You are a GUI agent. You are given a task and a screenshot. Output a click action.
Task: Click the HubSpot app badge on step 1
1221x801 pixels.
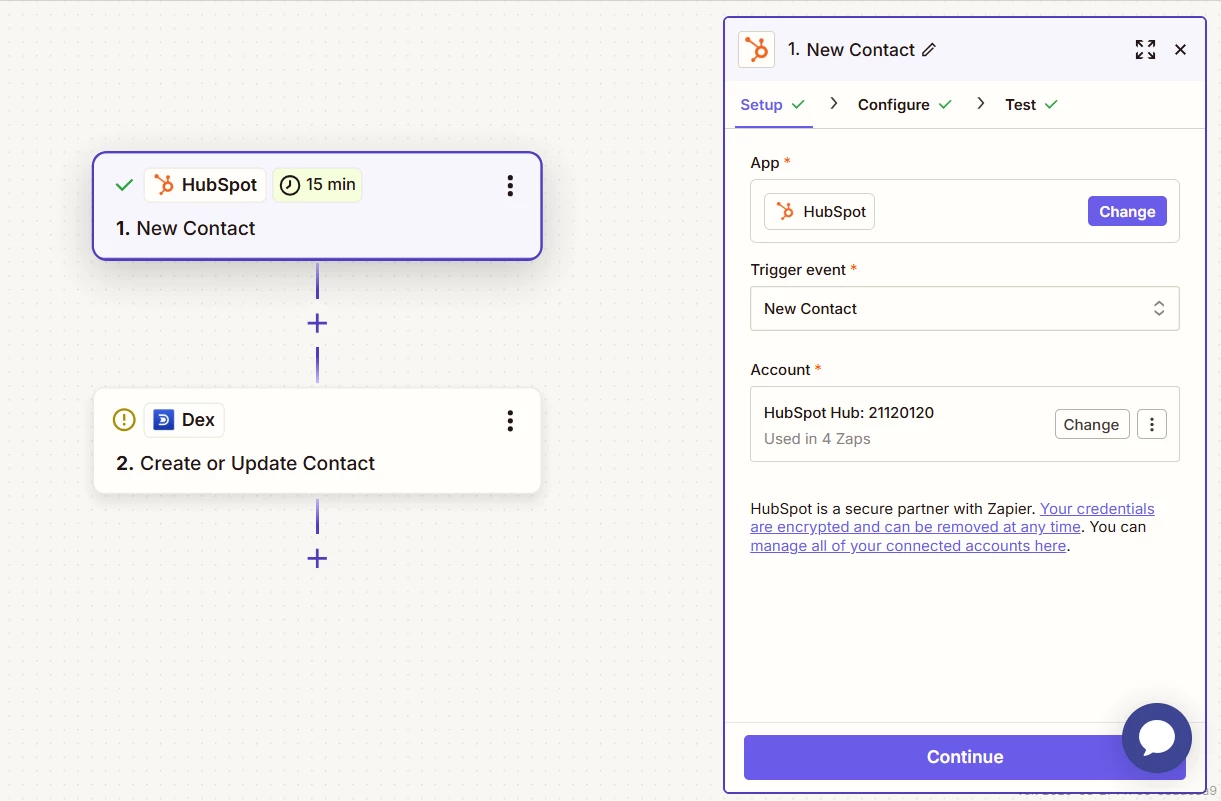point(205,185)
